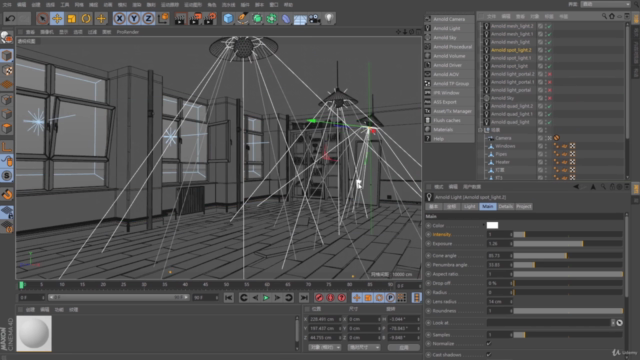Image resolution: width=640 pixels, height=360 pixels.
Task: Search objects with magnifier icon
Action: pyautogui.click(x=604, y=16)
